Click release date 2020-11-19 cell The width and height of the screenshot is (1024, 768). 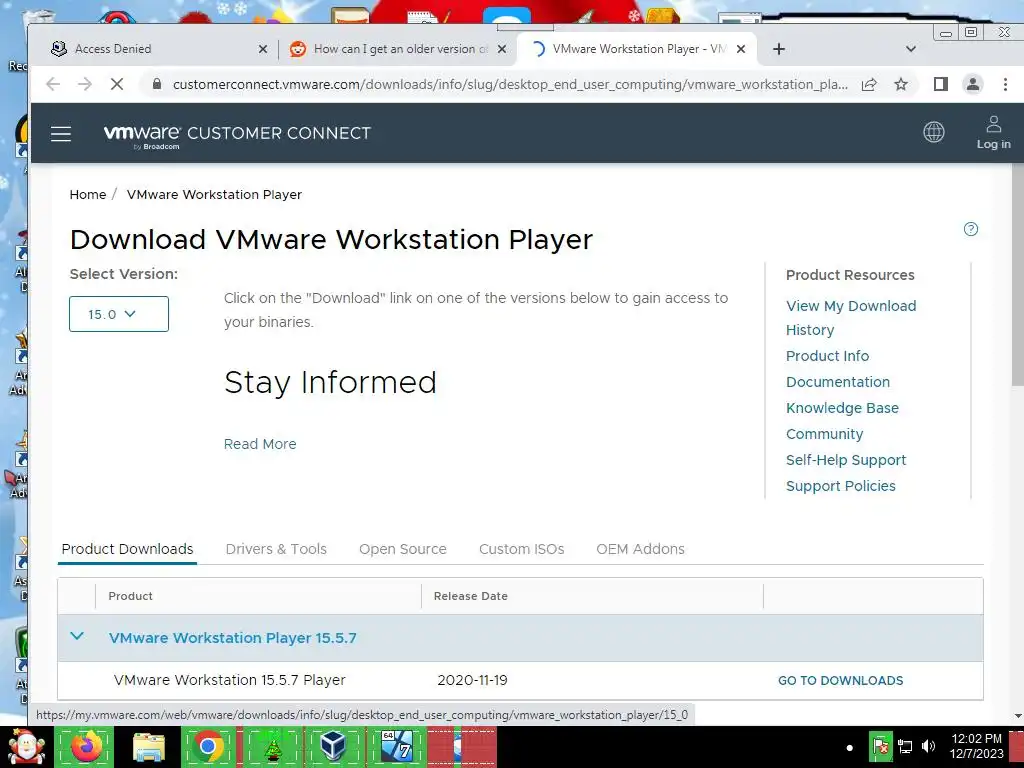(x=473, y=680)
